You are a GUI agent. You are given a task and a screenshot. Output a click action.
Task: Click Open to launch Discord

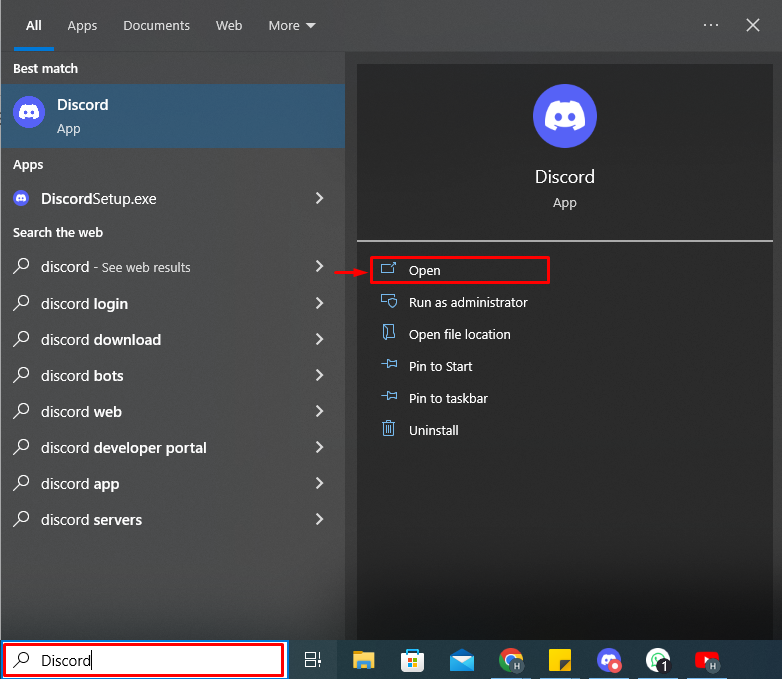(x=460, y=270)
